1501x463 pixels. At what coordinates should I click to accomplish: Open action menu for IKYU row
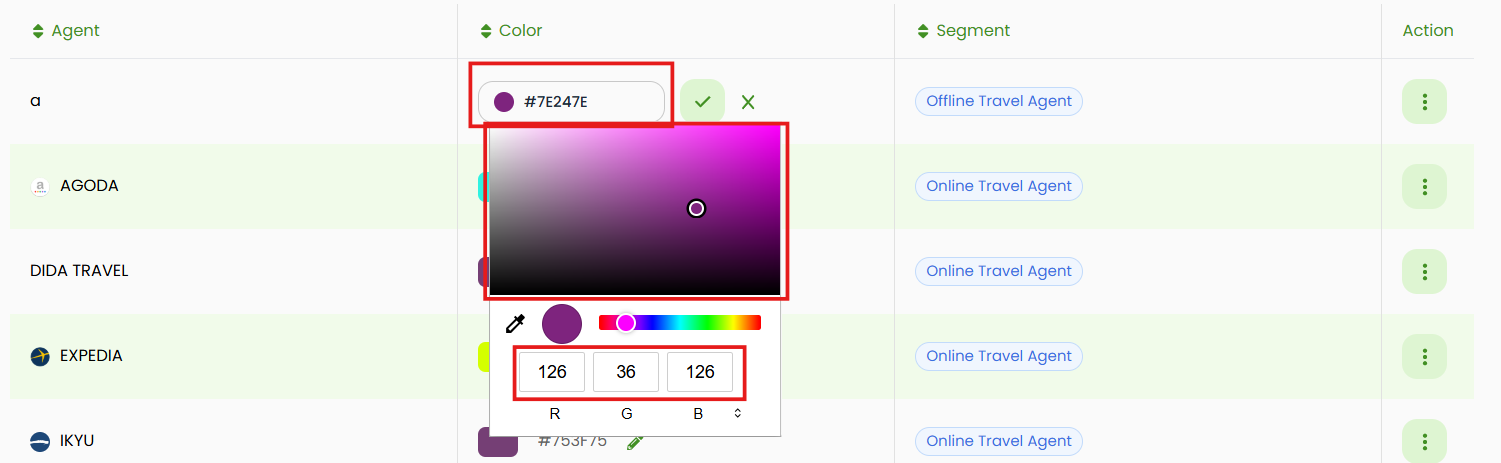1424,441
